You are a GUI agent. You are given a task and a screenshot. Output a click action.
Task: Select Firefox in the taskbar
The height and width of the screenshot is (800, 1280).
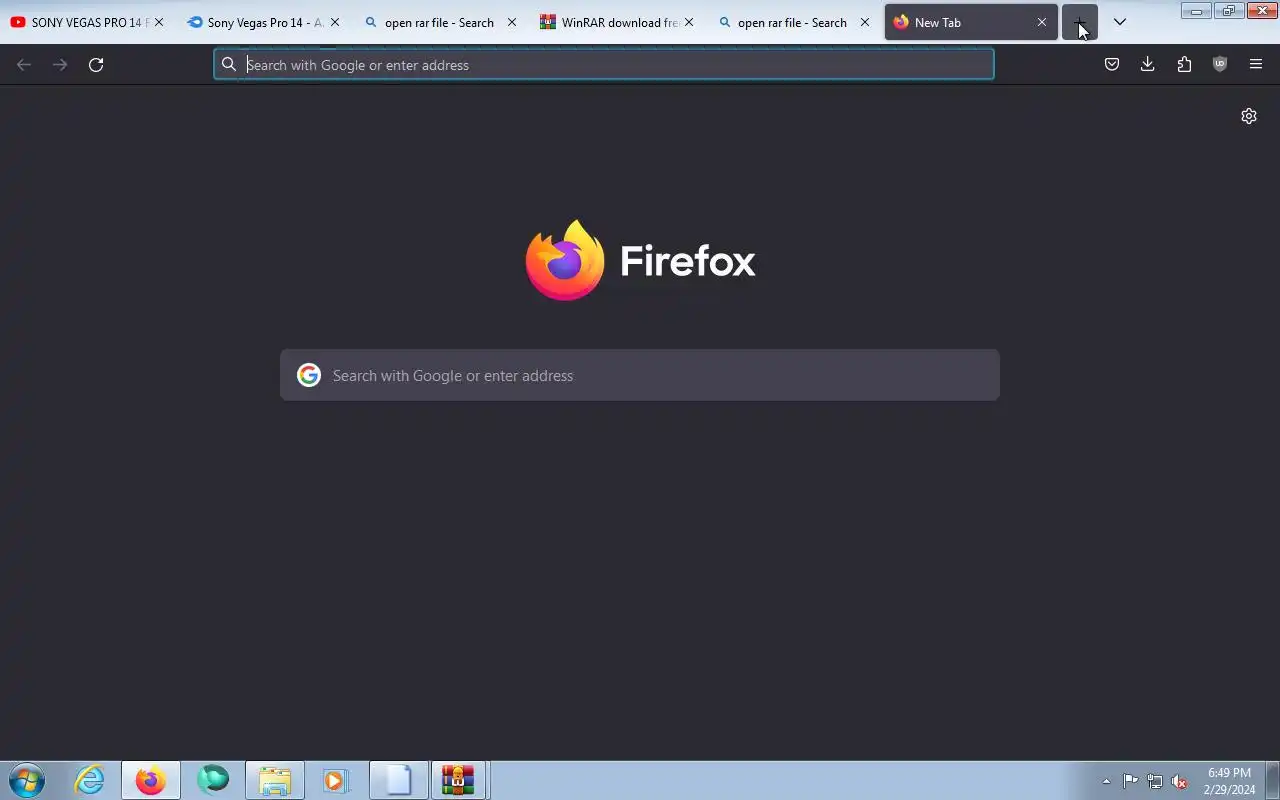(151, 780)
